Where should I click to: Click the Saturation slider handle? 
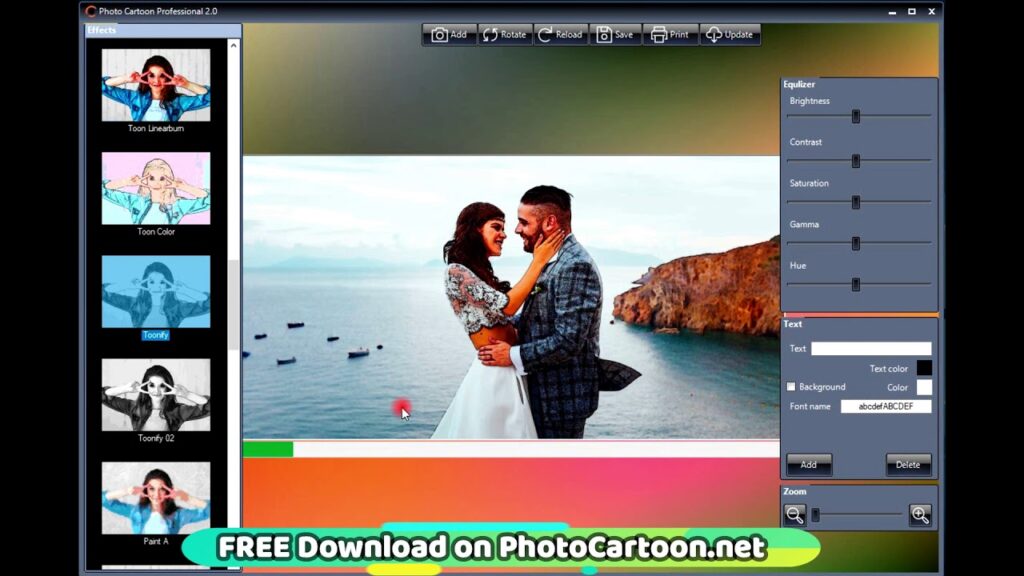click(856, 202)
